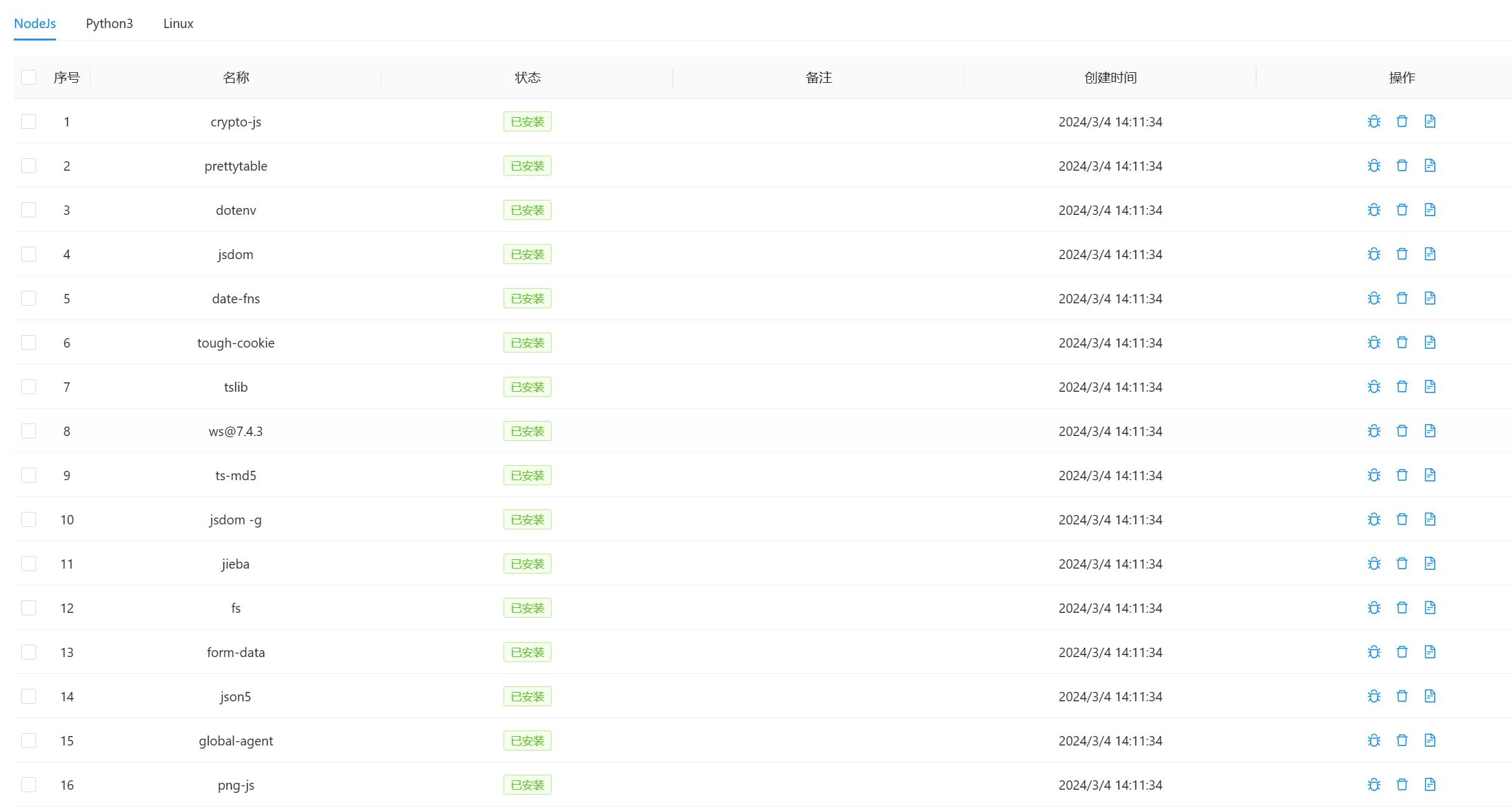The image size is (1512, 809).
Task: Delete the crypto-js dependency via trash icon
Action: click(x=1402, y=121)
